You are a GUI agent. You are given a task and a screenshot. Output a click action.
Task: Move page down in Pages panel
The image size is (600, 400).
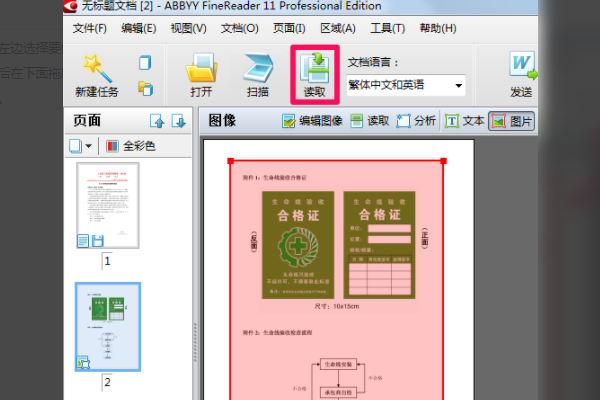coord(178,121)
